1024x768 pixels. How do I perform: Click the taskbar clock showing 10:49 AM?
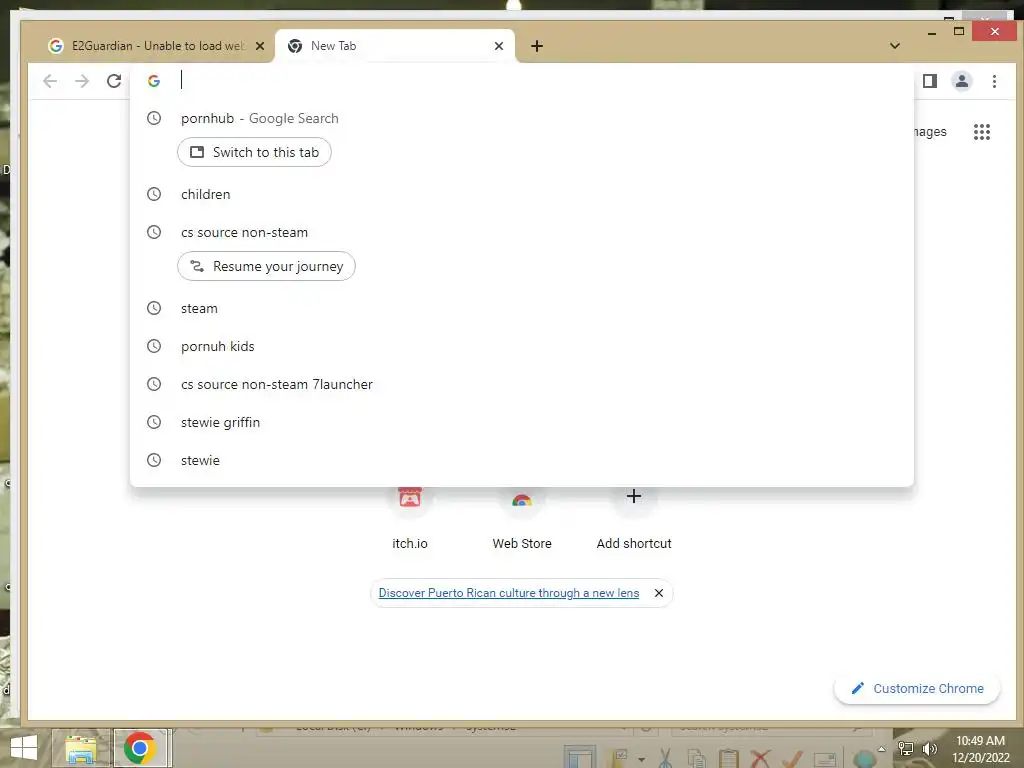[x=980, y=749]
